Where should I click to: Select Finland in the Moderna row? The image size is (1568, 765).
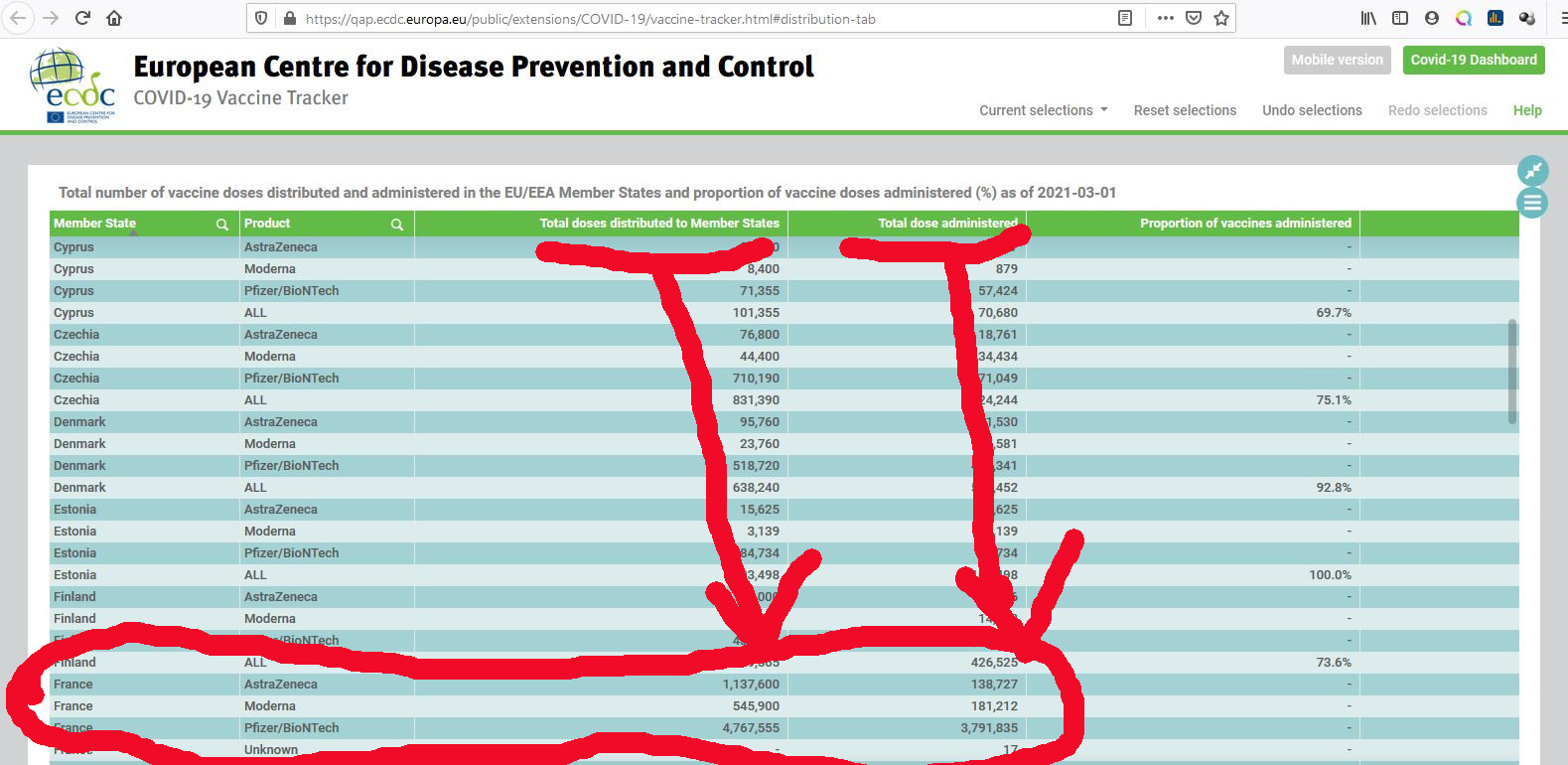click(x=74, y=619)
